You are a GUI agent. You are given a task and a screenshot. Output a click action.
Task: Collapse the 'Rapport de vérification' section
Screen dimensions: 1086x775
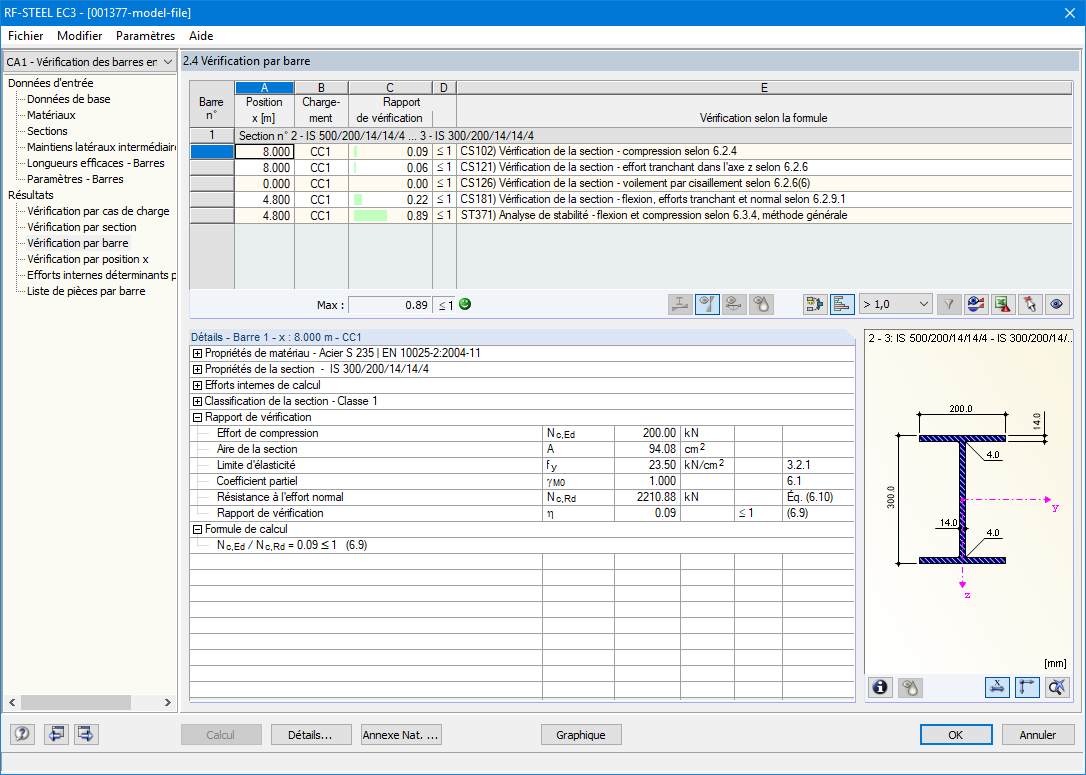tap(197, 418)
